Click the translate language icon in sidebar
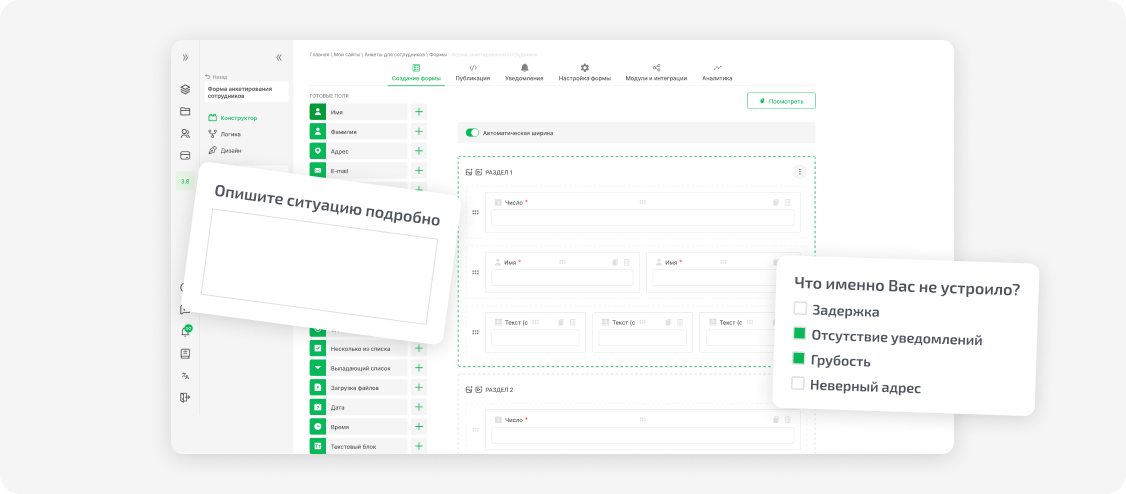The width and height of the screenshot is (1126, 494). coord(185,376)
